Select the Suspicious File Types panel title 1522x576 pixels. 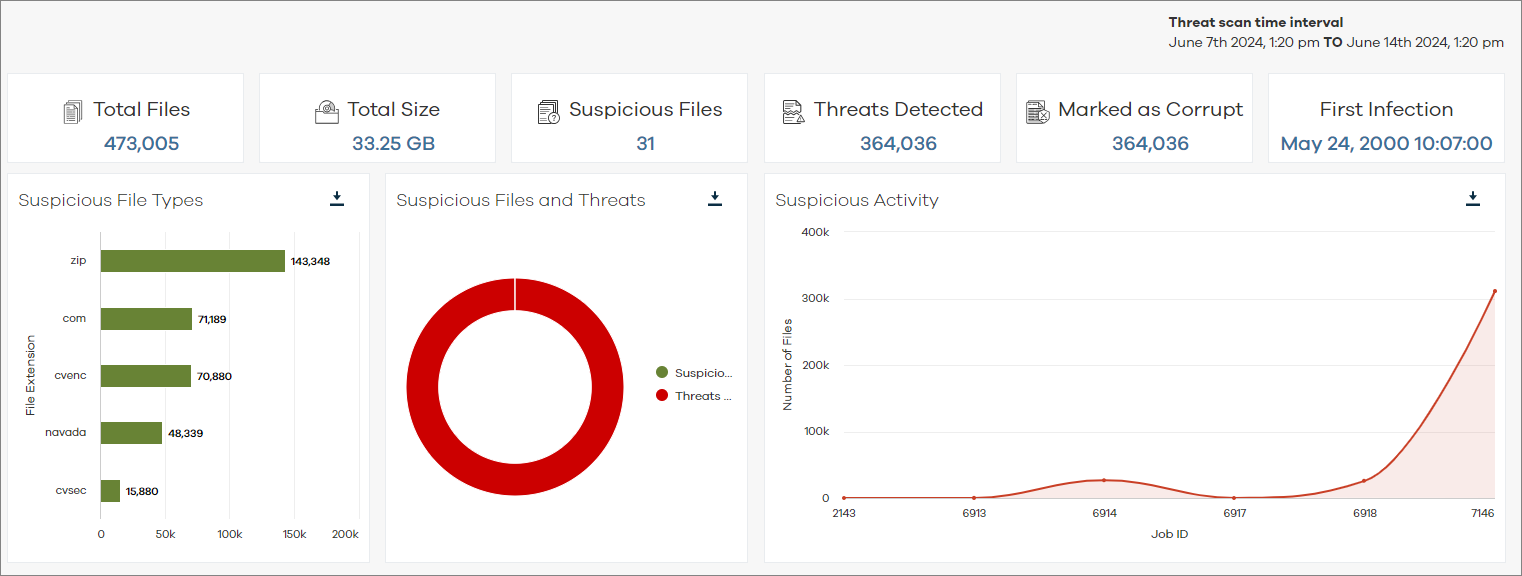(111, 200)
